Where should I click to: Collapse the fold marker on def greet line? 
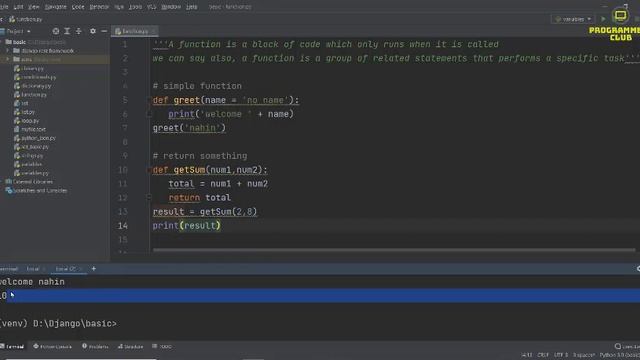149,100
